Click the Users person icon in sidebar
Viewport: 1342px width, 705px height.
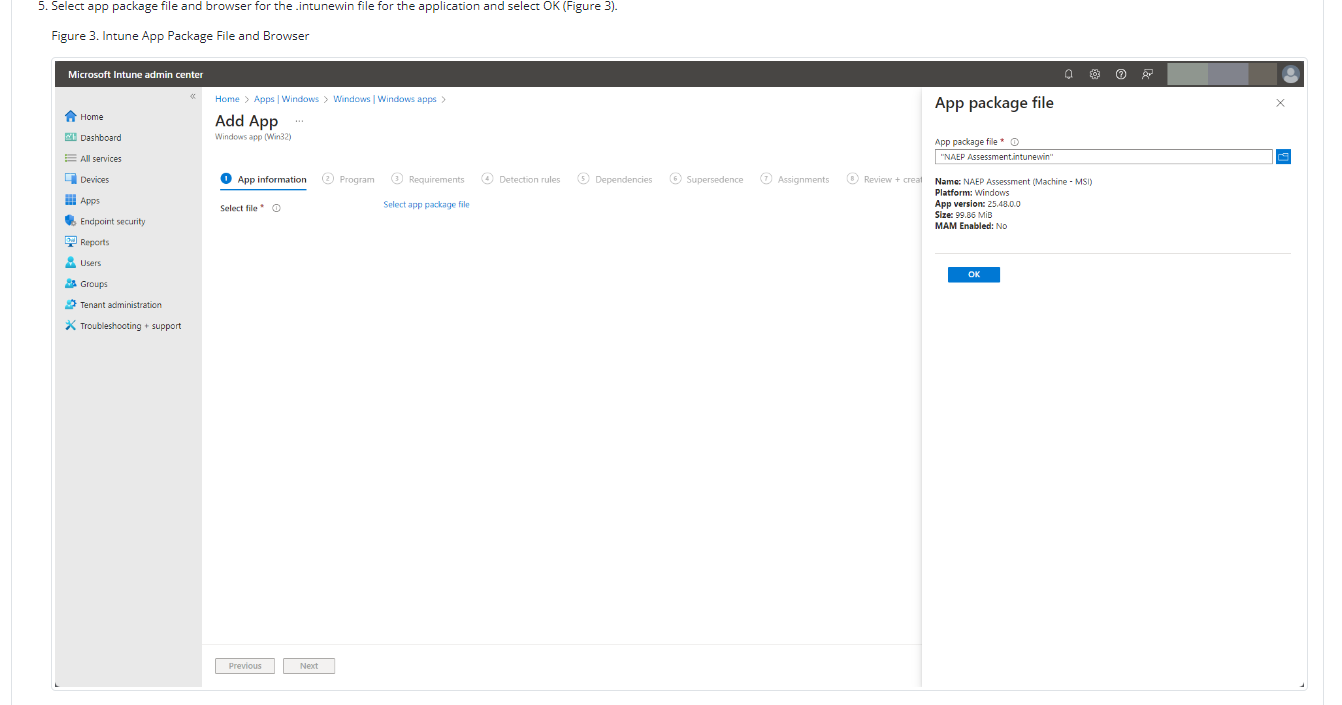[x=71, y=263]
